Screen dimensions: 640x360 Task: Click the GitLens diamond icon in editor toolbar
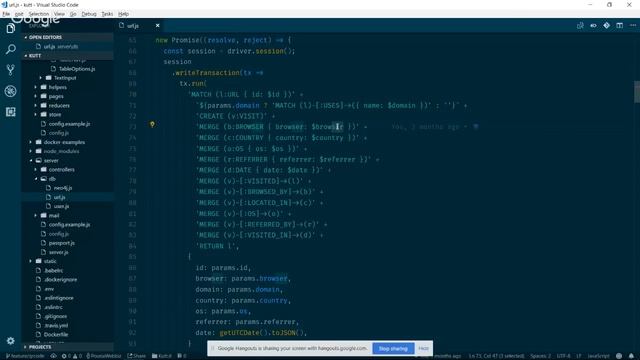tap(607, 25)
